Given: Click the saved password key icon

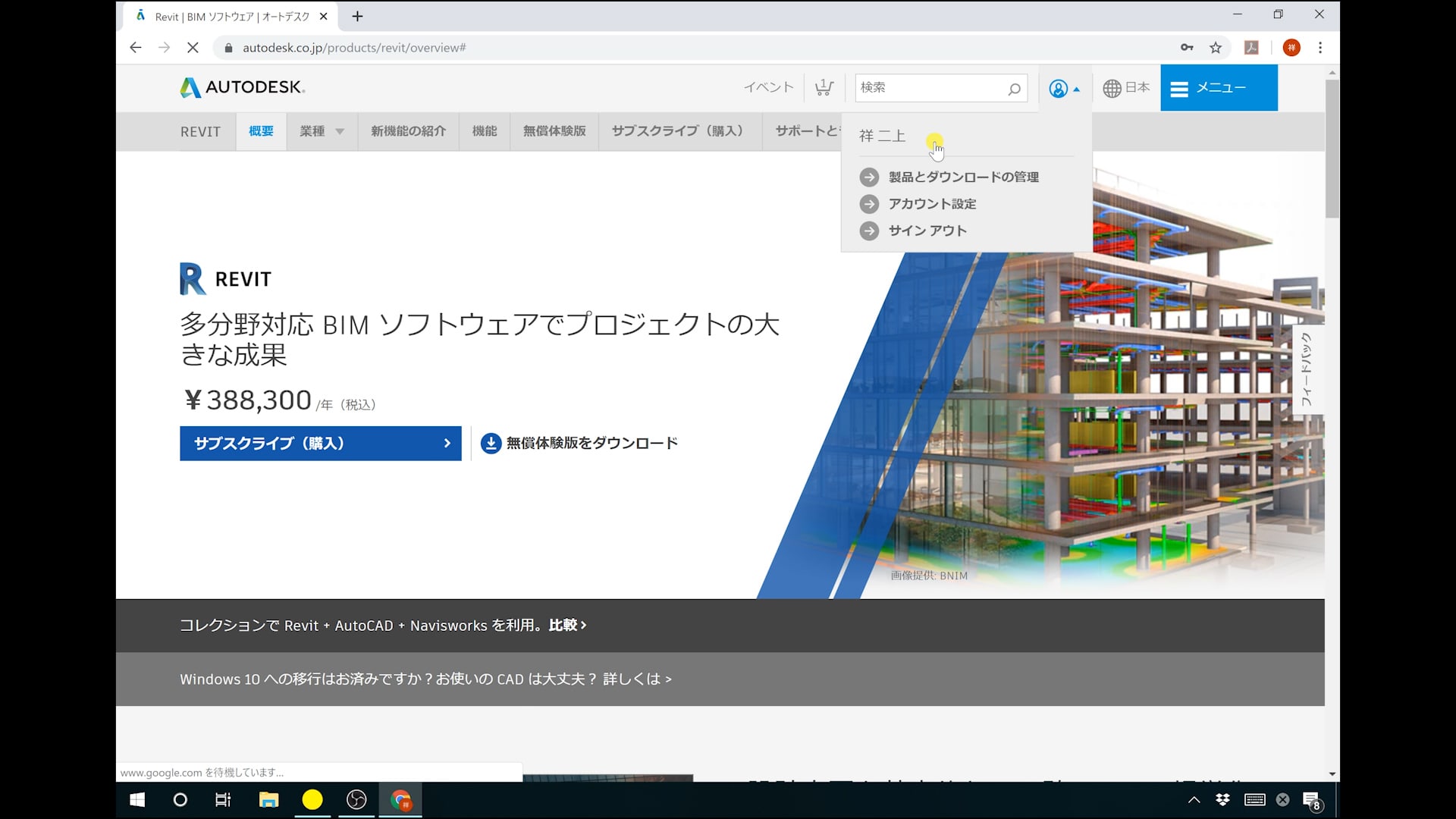Looking at the screenshot, I should click(x=1187, y=48).
